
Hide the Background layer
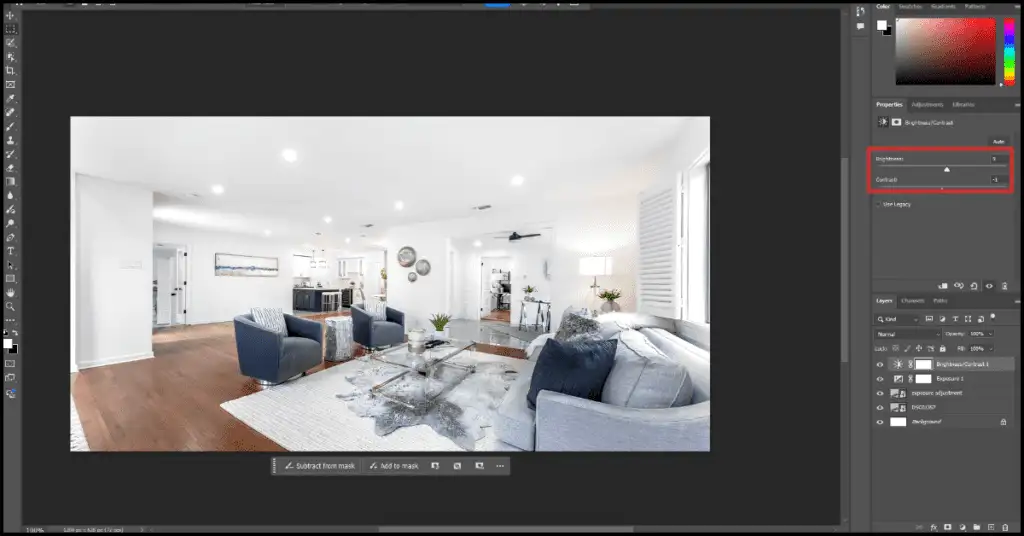pos(880,422)
